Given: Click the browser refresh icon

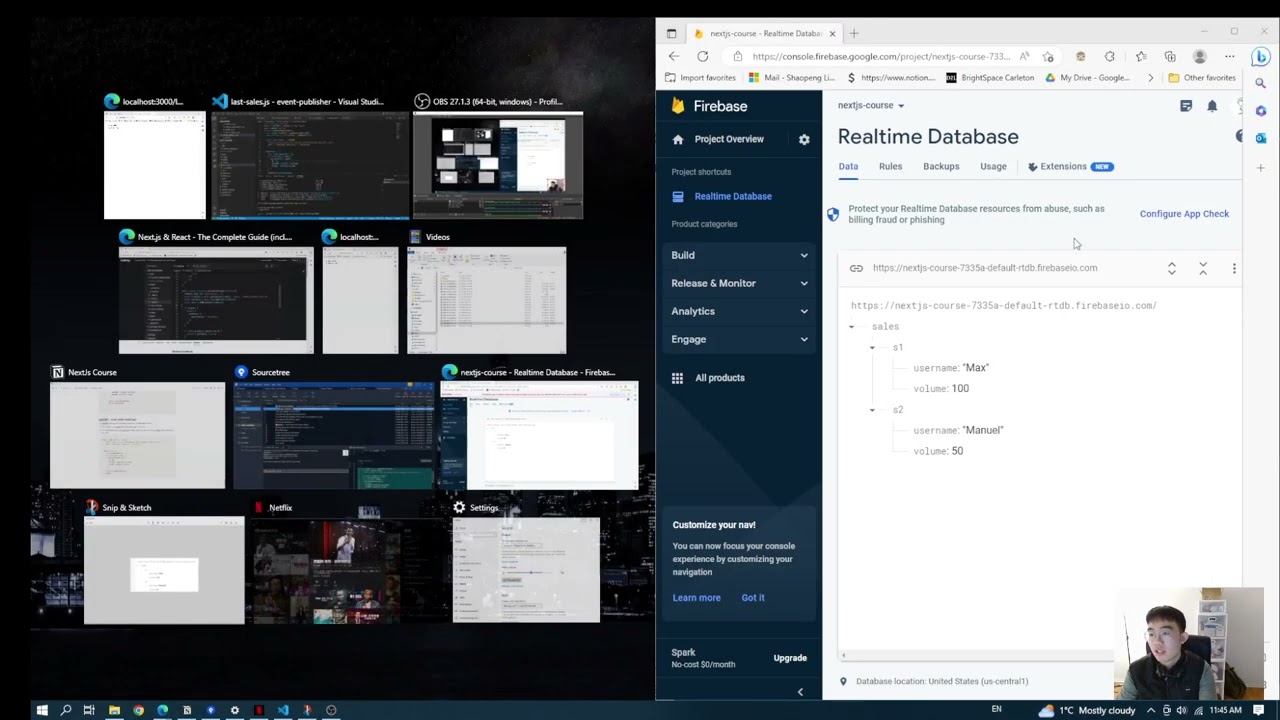Looking at the screenshot, I should [703, 57].
